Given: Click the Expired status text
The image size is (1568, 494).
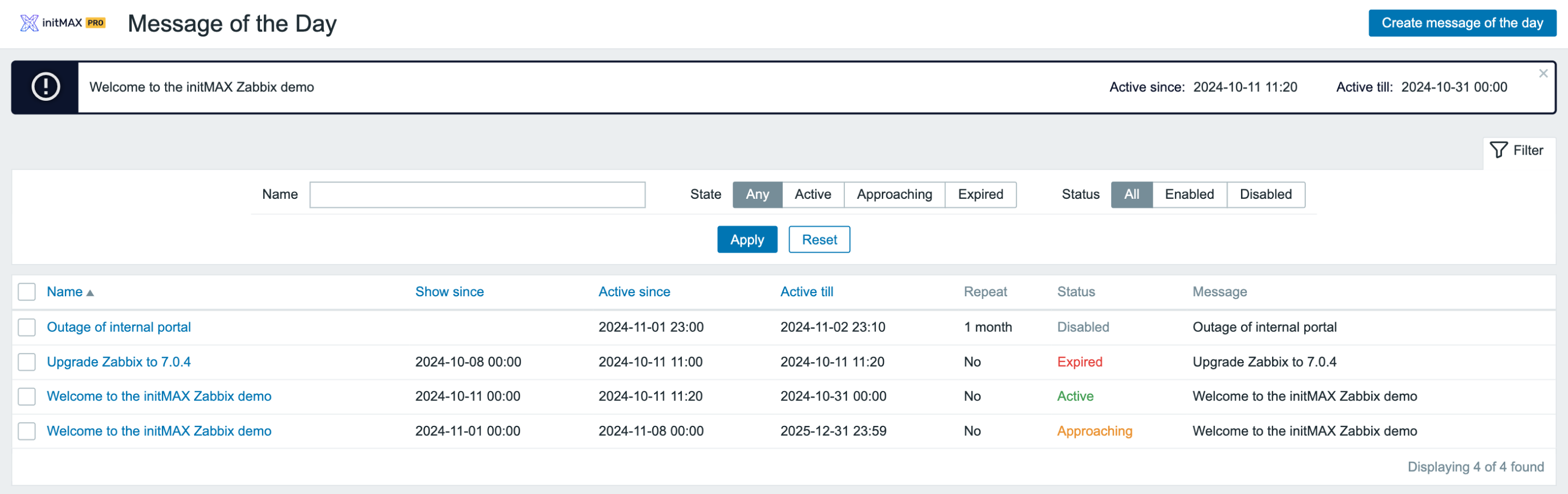Looking at the screenshot, I should tap(1079, 362).
